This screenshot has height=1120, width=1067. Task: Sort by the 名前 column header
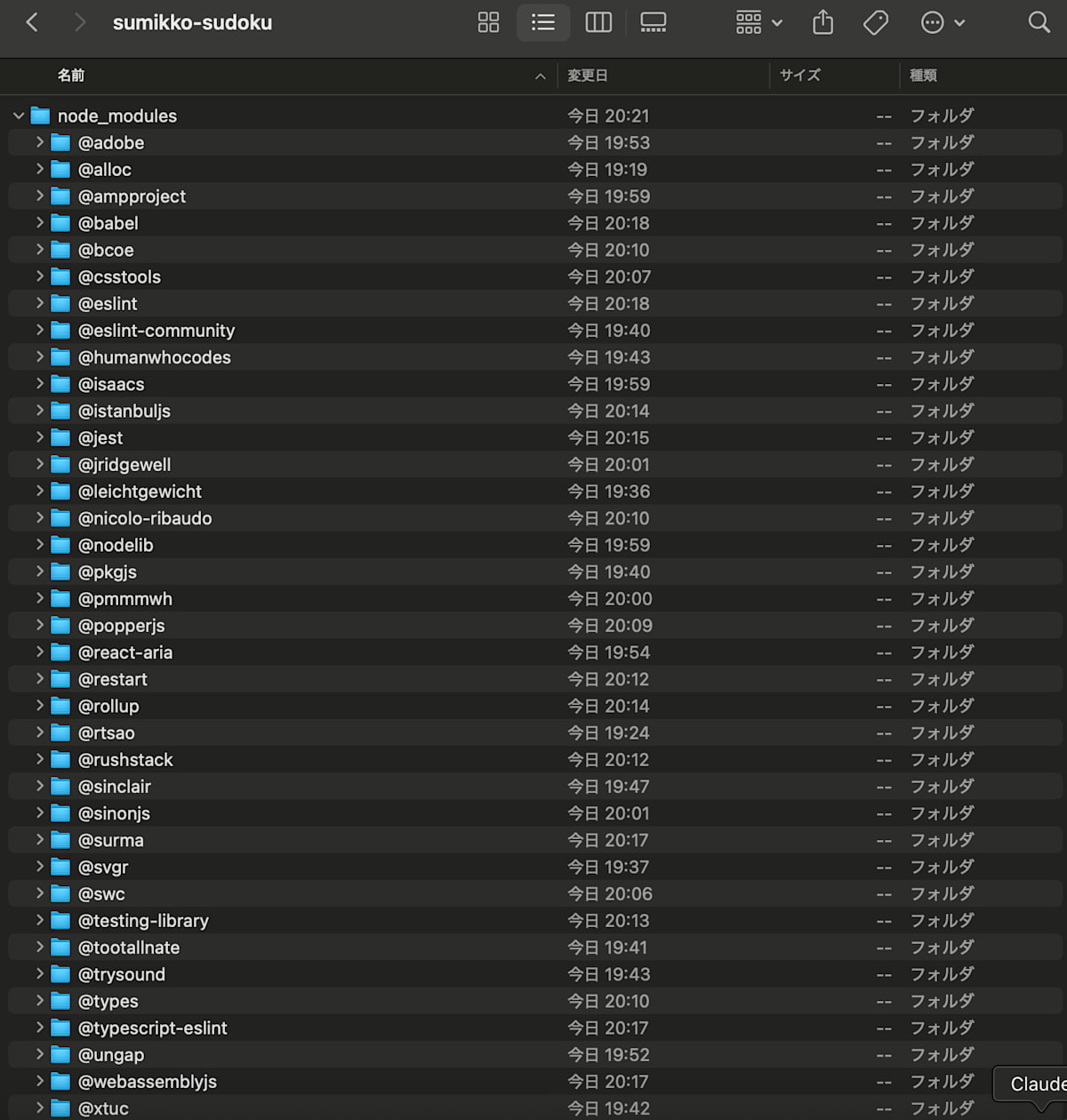tap(71, 76)
